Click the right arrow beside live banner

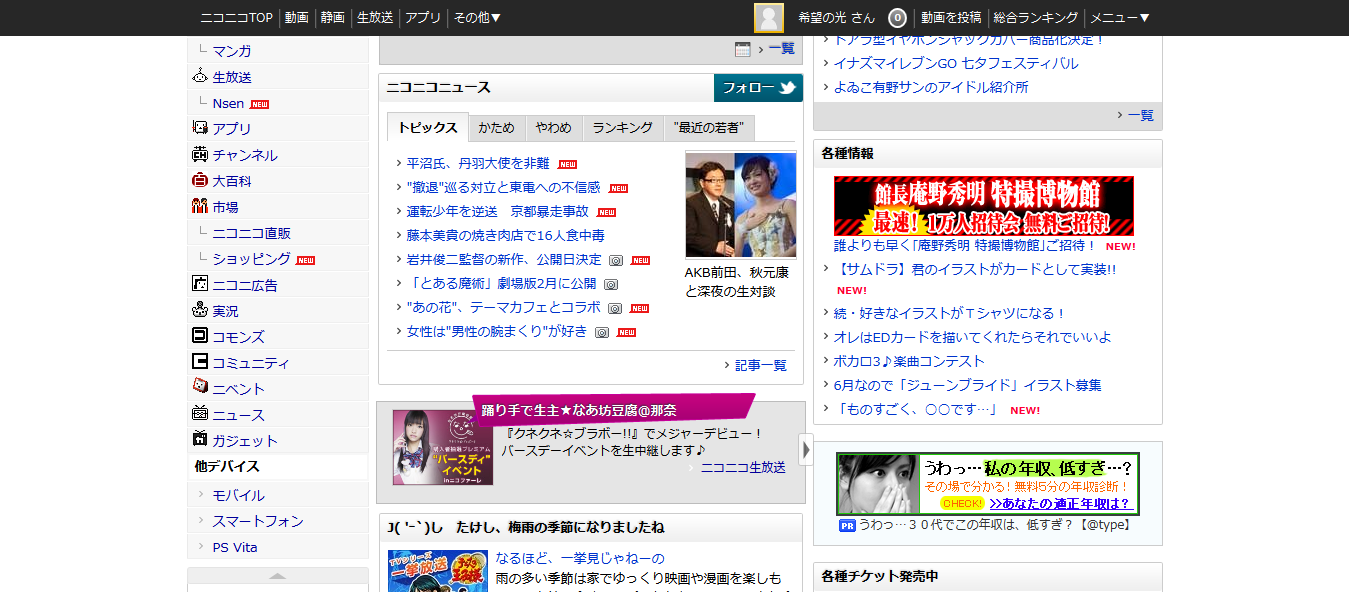806,449
